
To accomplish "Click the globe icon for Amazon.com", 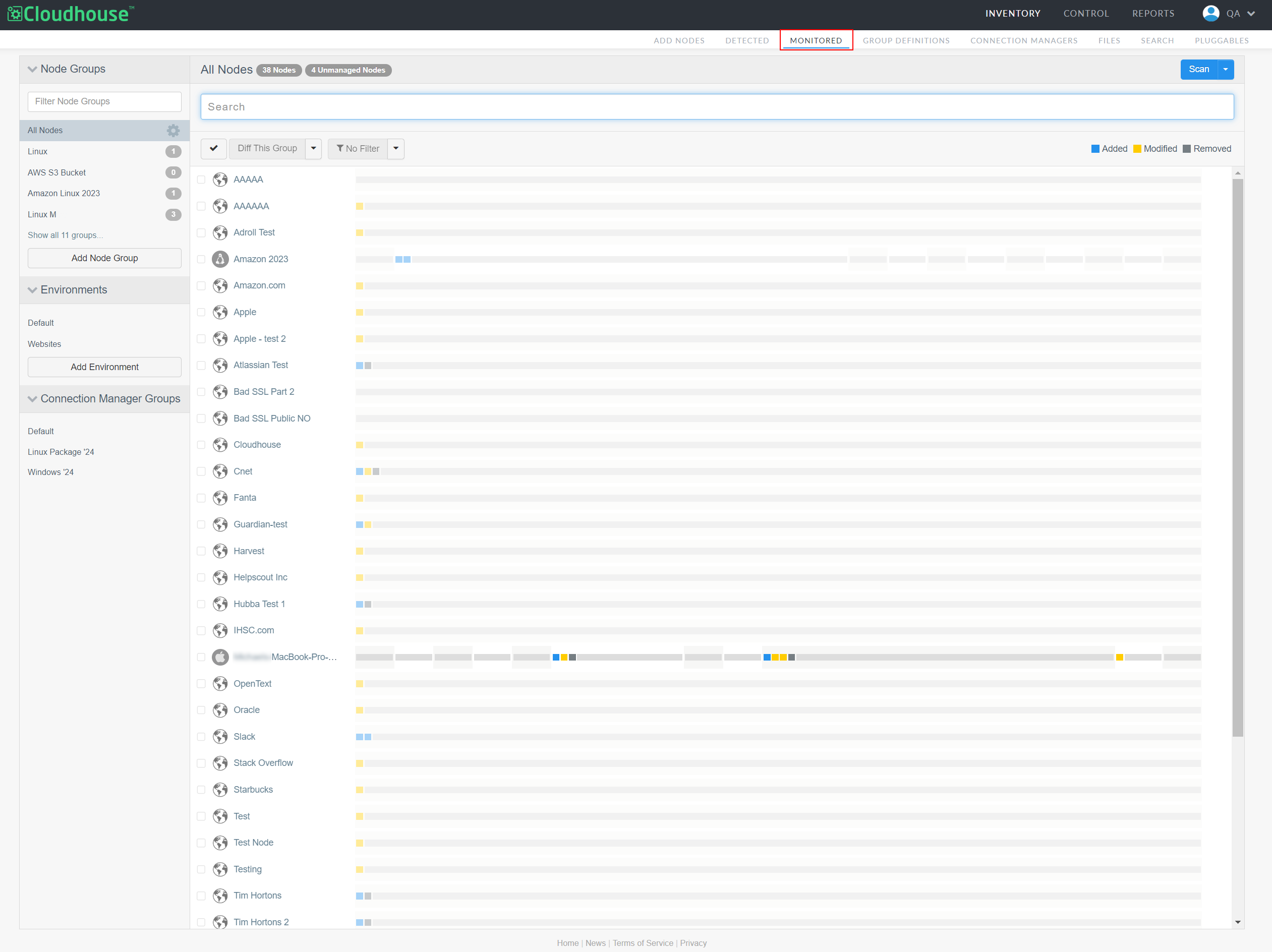I will [x=220, y=286].
